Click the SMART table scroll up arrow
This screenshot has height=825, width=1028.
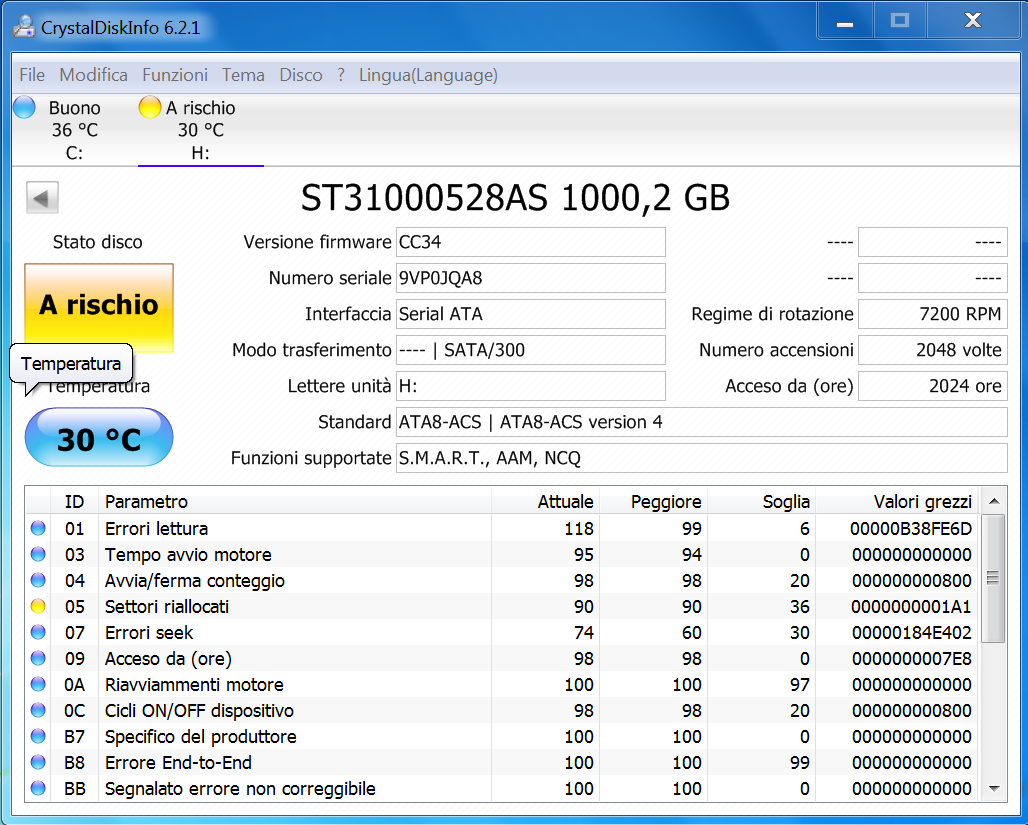[x=994, y=502]
